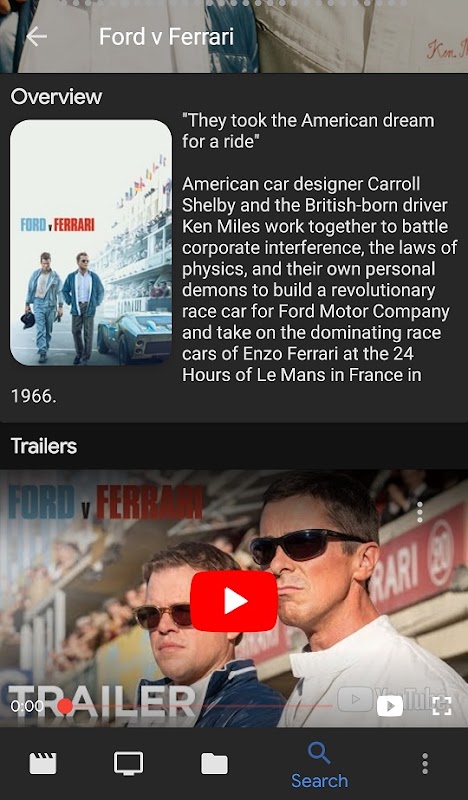
Task: Tap the FORD v FERRARI logo in the trailer
Action: tap(105, 502)
